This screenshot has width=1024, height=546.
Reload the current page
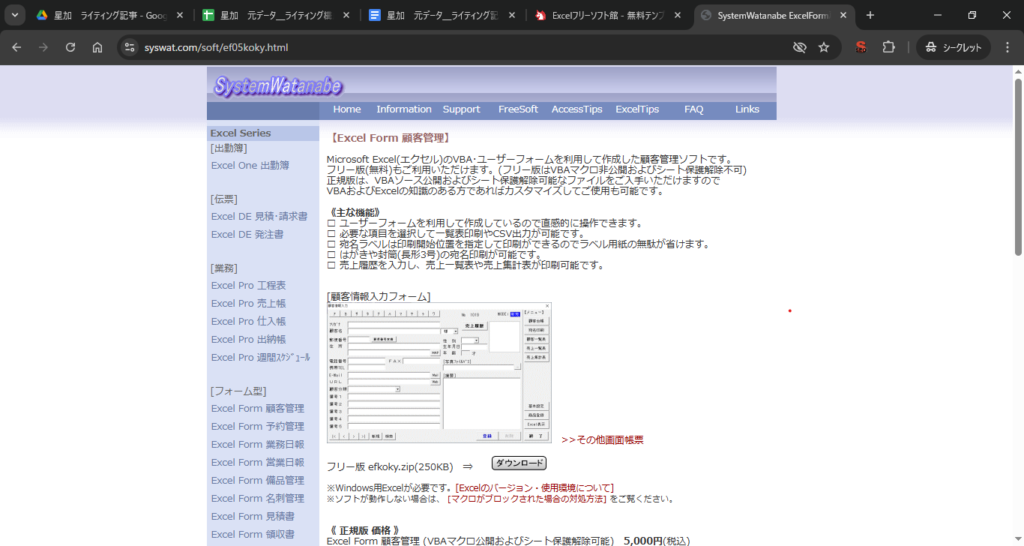[x=71, y=47]
